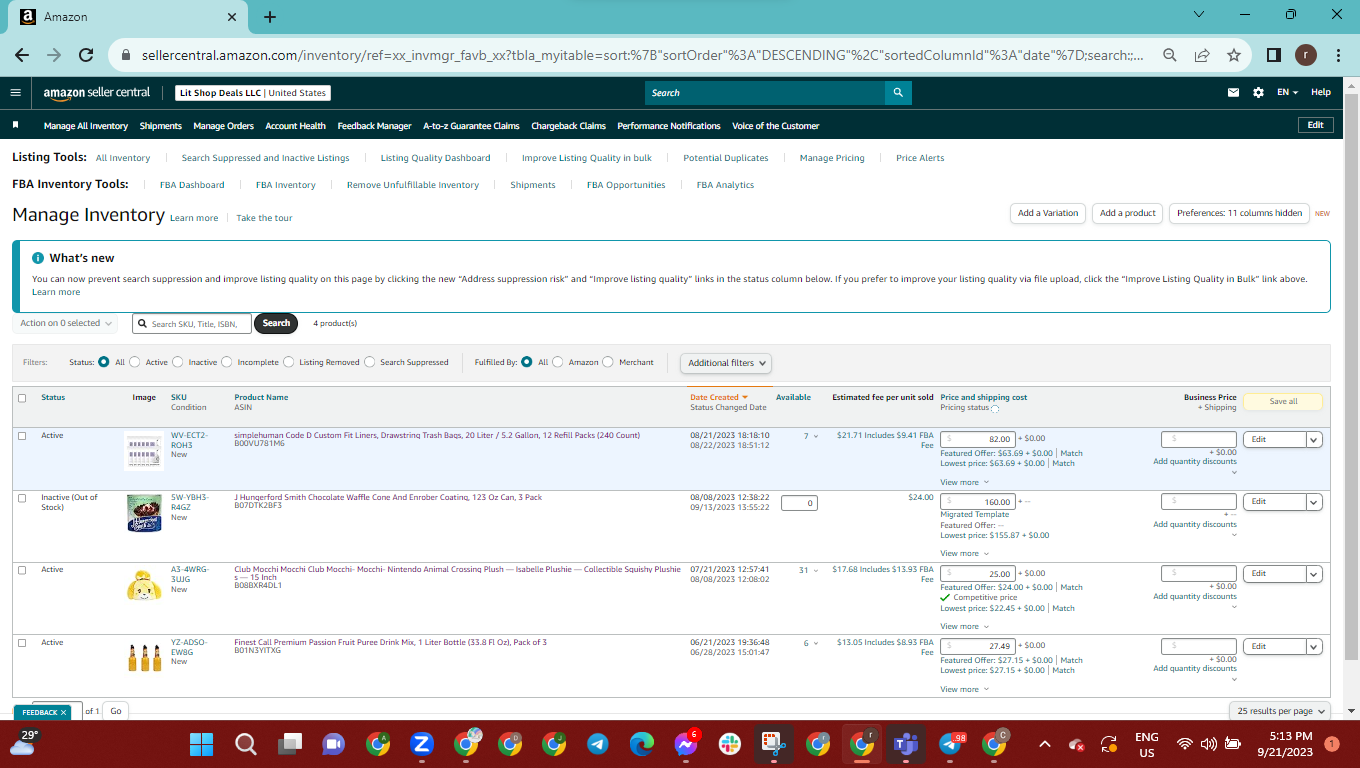Click the magnifier button of the top search

(898, 93)
